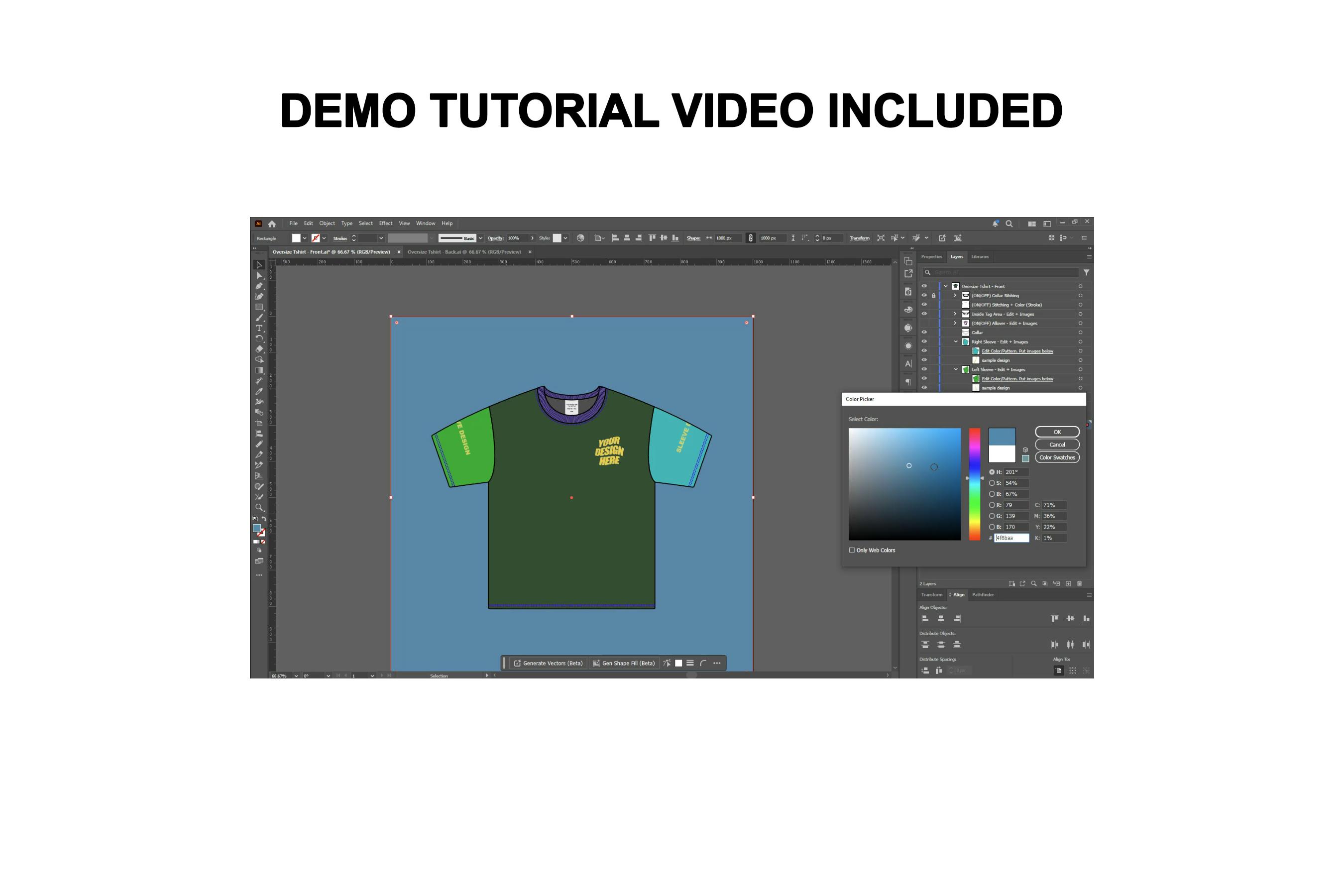Open the Home screen icon
1344x896 pixels.
(272, 224)
